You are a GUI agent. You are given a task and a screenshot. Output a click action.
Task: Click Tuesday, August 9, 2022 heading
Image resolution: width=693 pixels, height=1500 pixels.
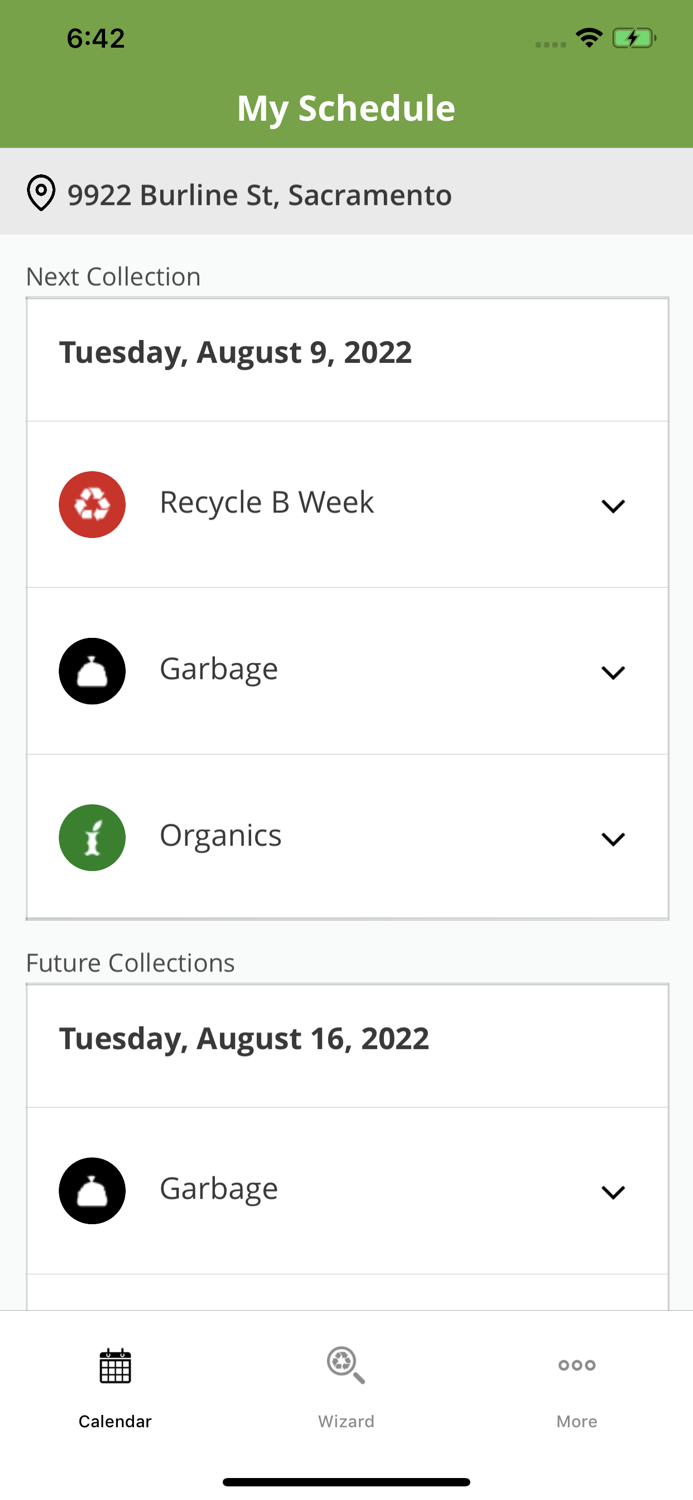[x=236, y=352]
